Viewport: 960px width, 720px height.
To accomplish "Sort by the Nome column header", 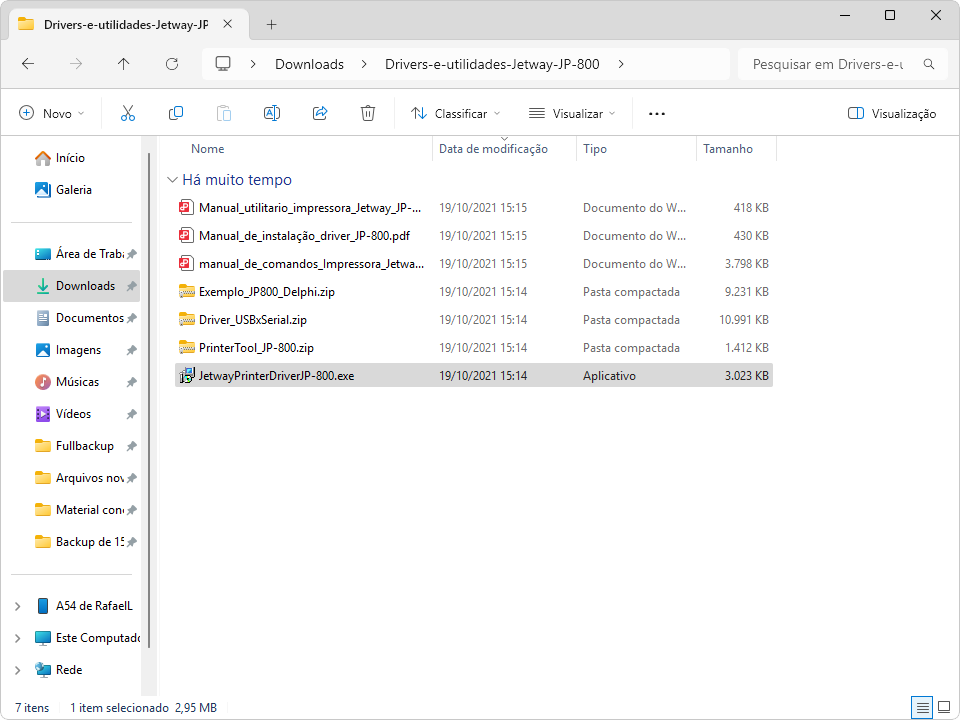I will pos(208,149).
